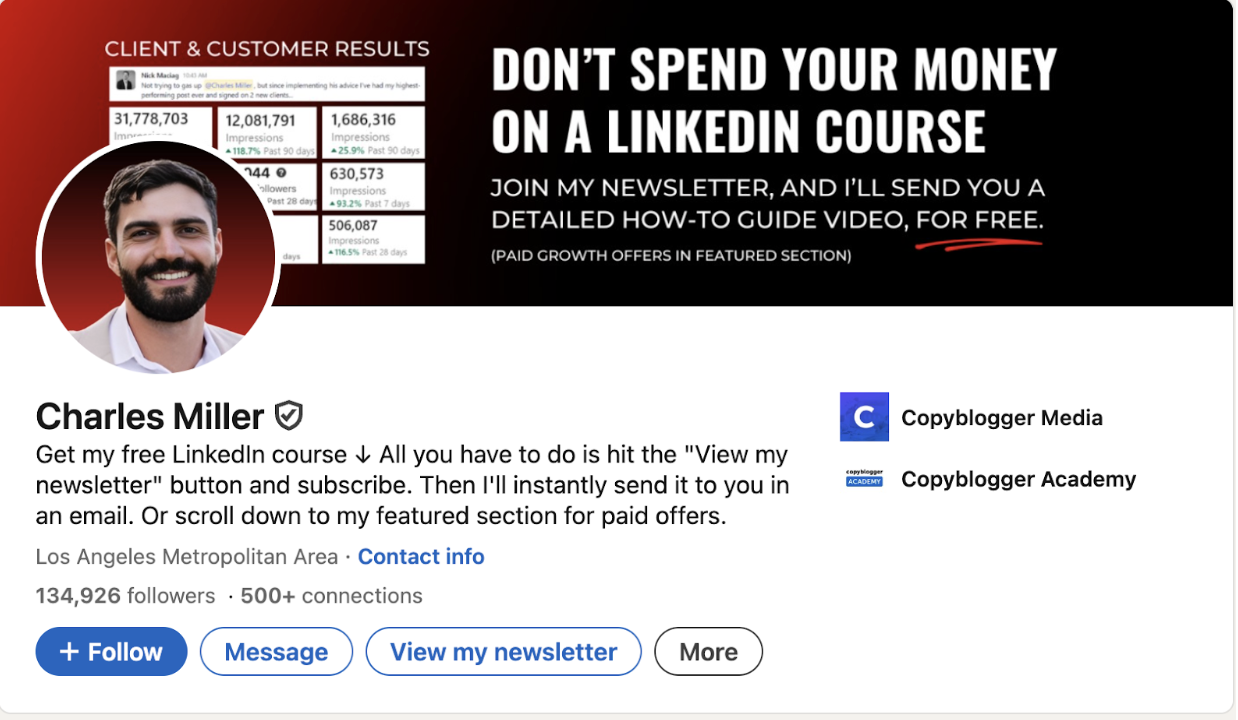Click the 500+ connections text
This screenshot has width=1238, height=720.
coord(331,596)
